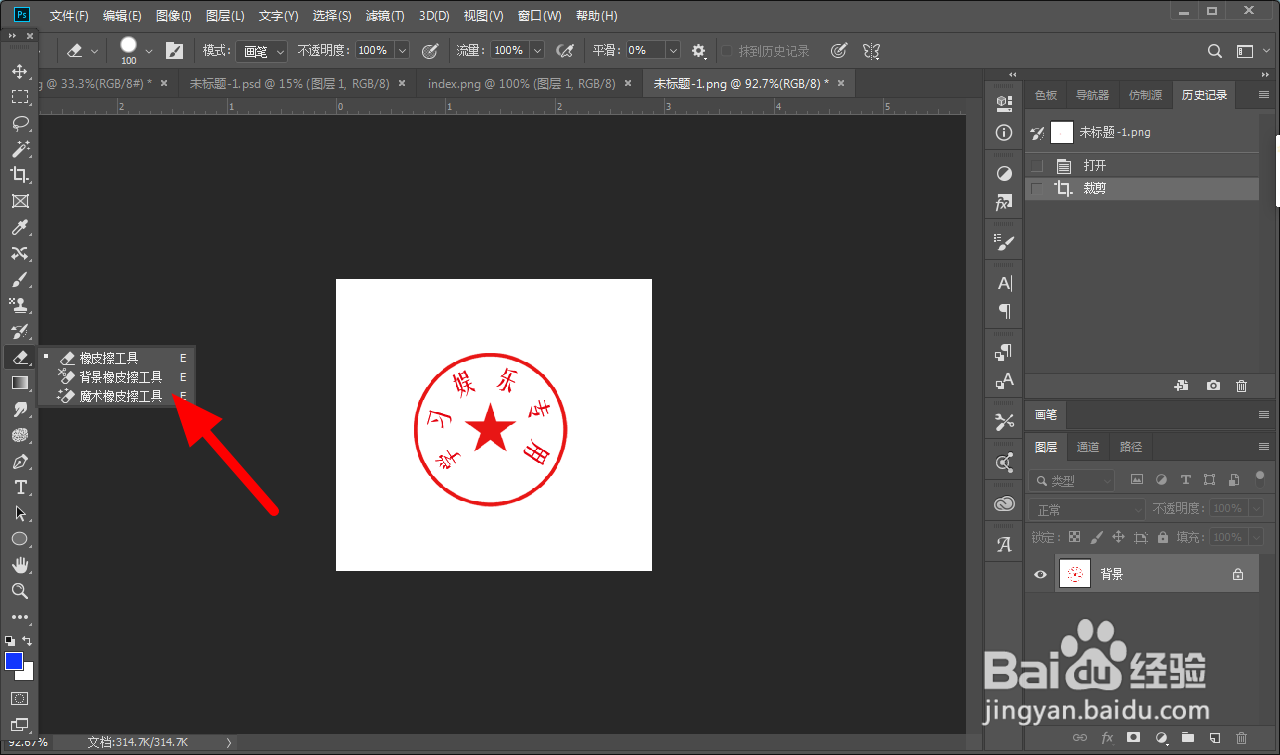Image resolution: width=1280 pixels, height=755 pixels.
Task: Create new group folder icon in Layers
Action: (1187, 738)
